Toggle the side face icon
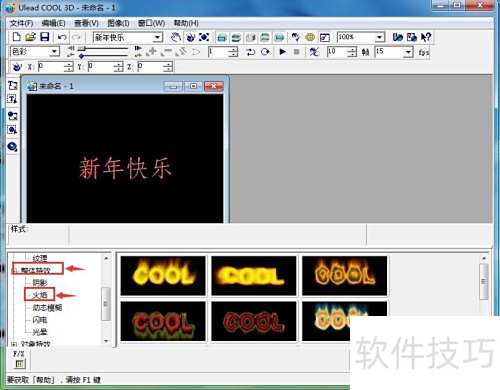The height and width of the screenshot is (390, 500). click(x=250, y=37)
